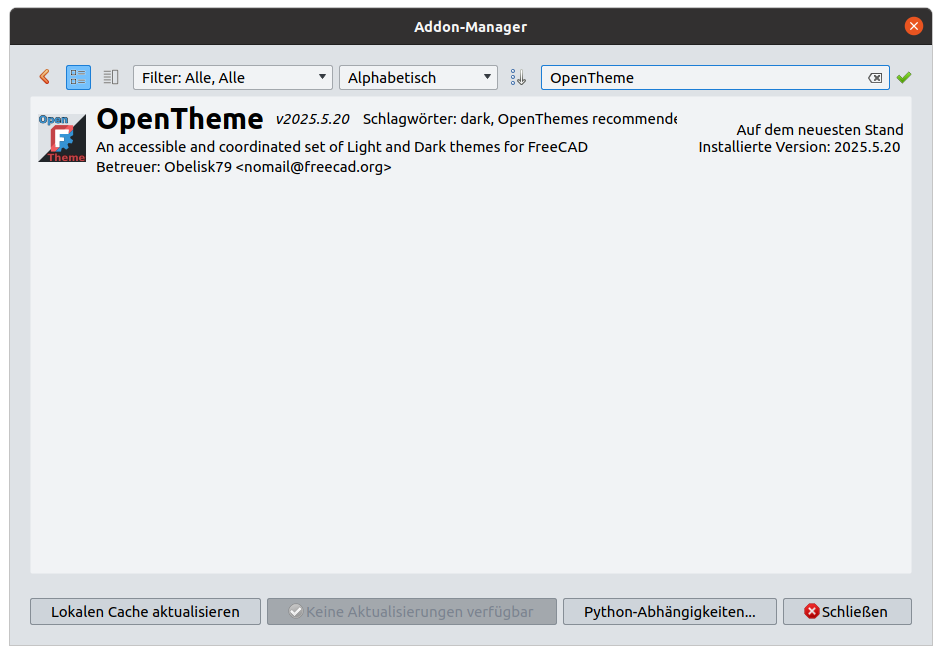This screenshot has height=655, width=942.
Task: Open the OpenTheme addon title
Action: pyautogui.click(x=180, y=120)
